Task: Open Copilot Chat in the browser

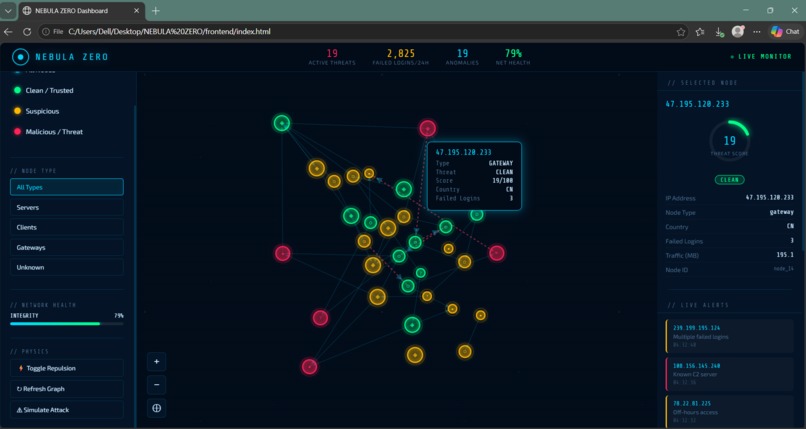Action: click(x=785, y=32)
